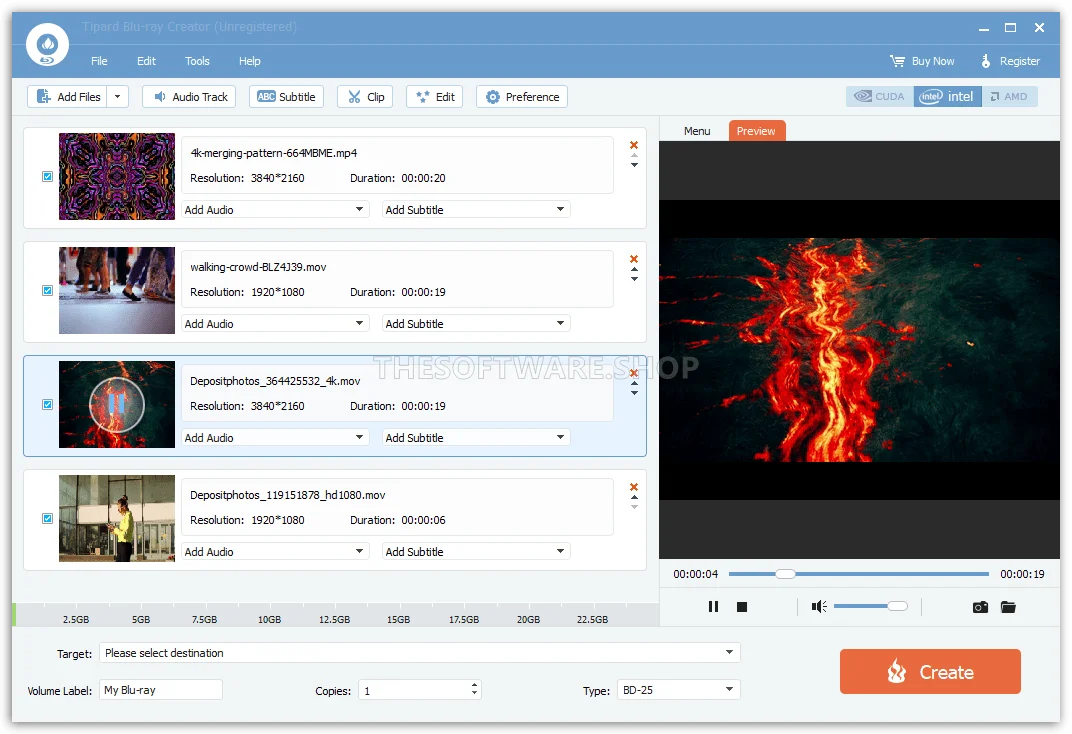Screen dimensions: 1072x734
Task: Open the Target destination dropdown
Action: 420,653
